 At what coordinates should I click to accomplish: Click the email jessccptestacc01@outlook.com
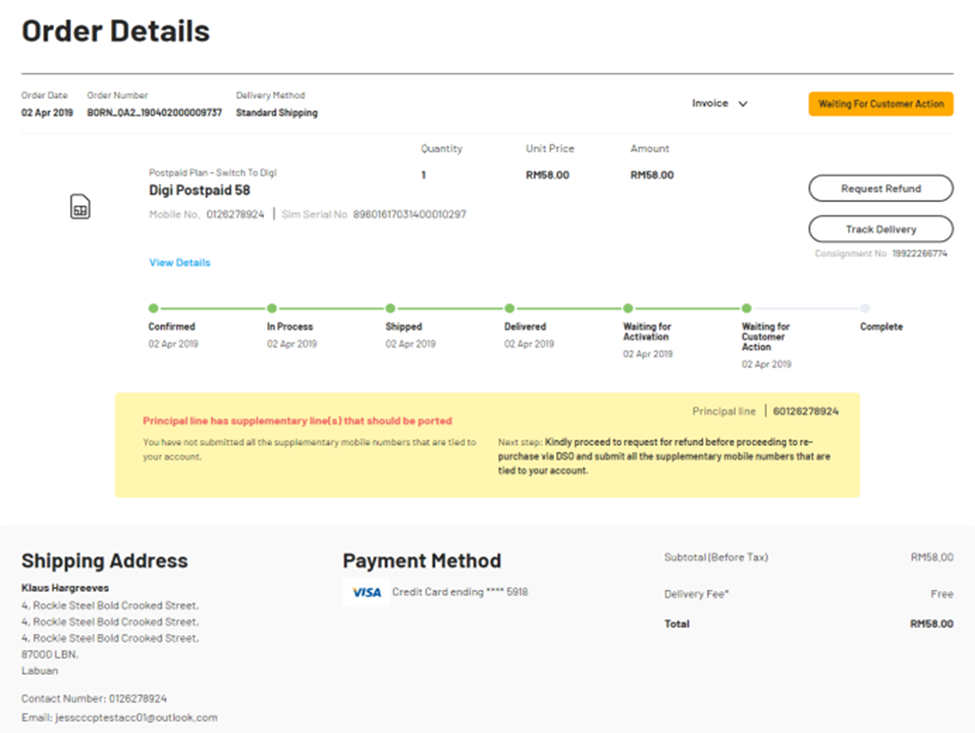pos(136,717)
